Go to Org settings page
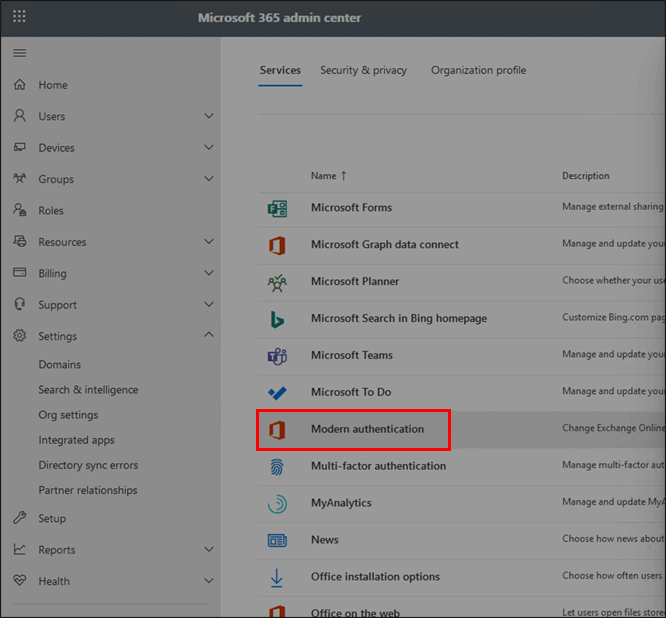The width and height of the screenshot is (666, 618). click(68, 415)
